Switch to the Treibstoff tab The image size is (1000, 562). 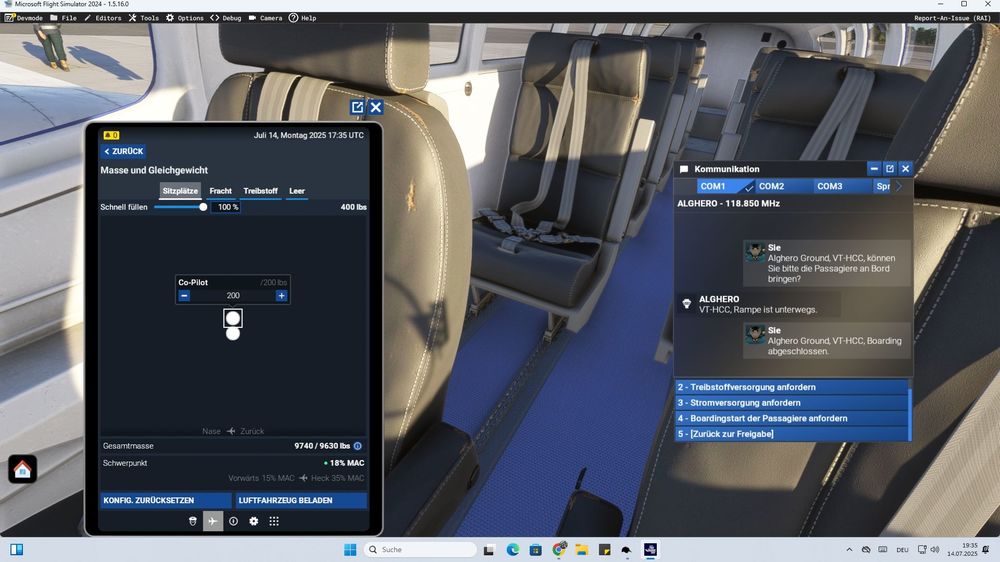(261, 191)
